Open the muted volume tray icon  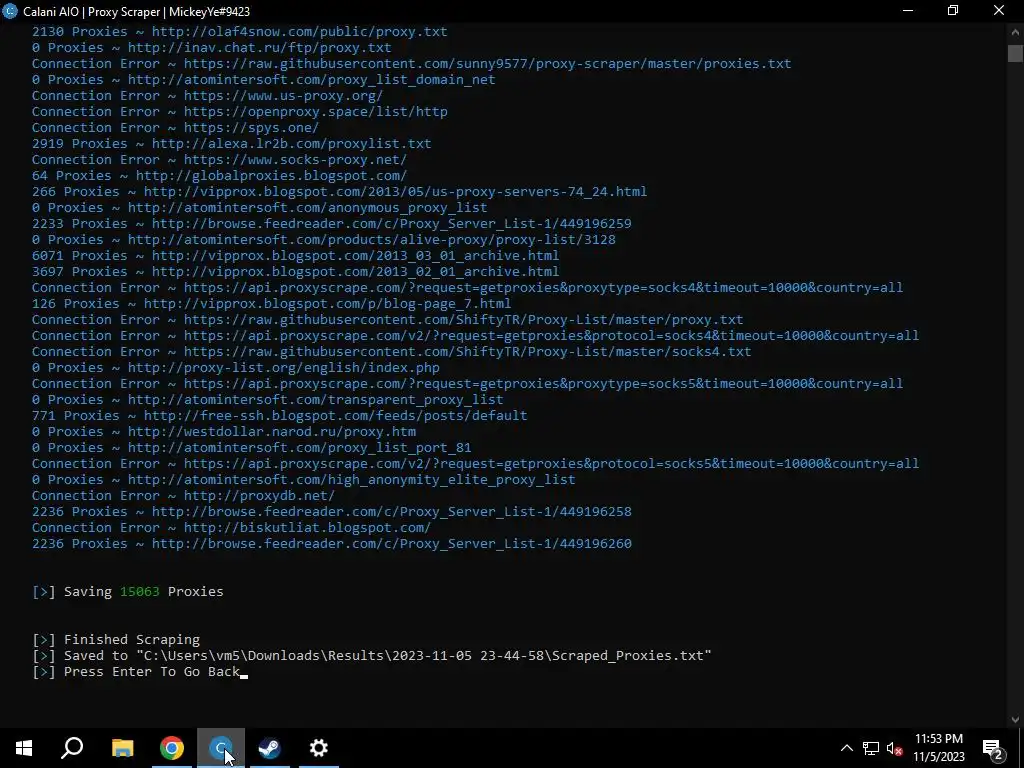tap(894, 748)
